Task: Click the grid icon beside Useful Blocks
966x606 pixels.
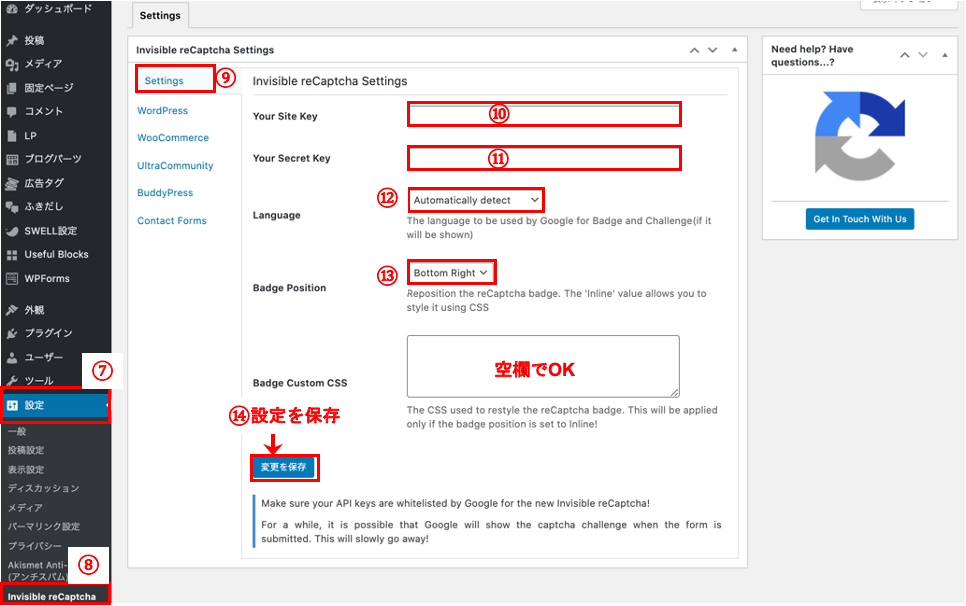Action: click(12, 255)
